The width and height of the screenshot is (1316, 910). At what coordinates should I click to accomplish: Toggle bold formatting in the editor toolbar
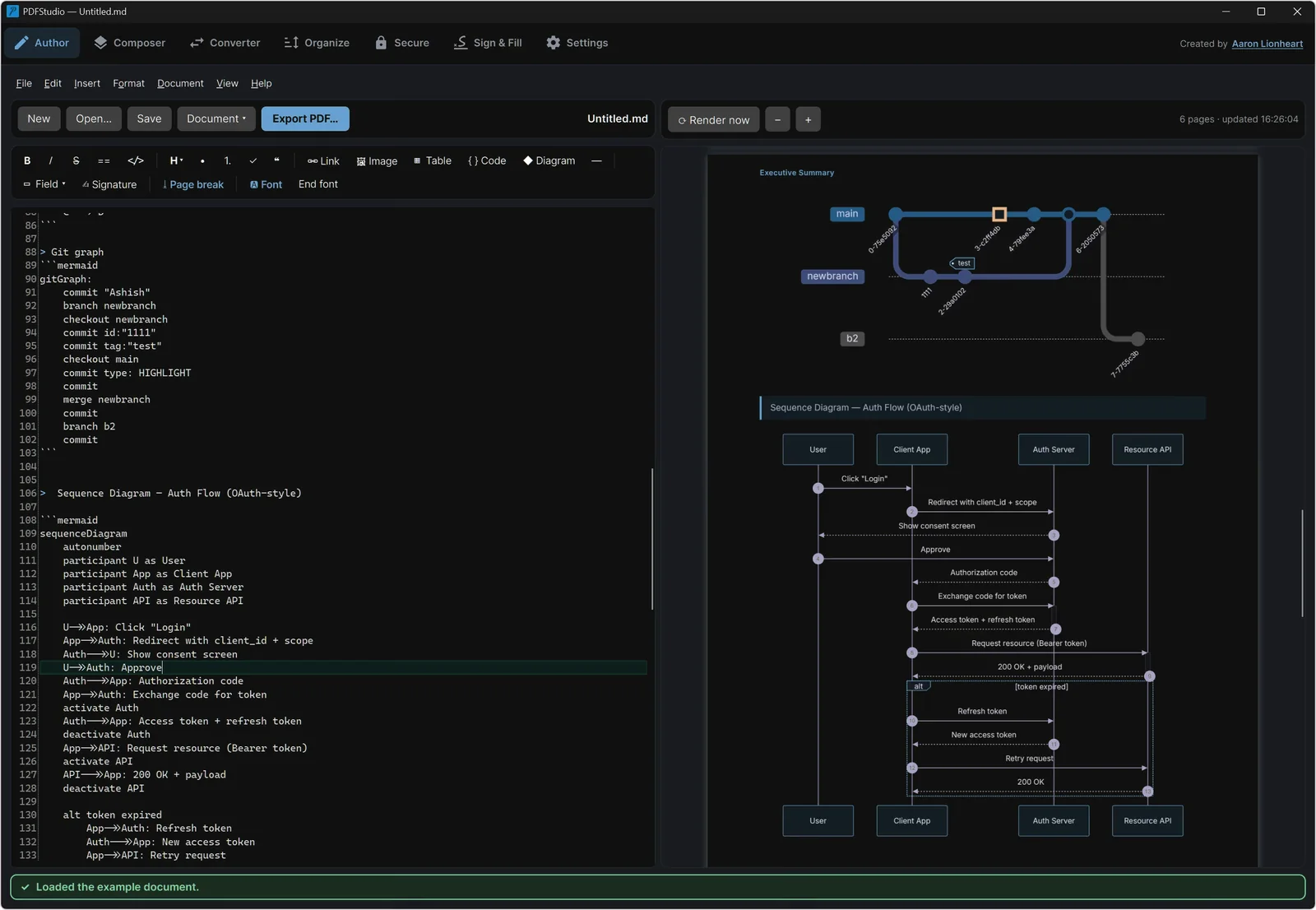point(27,161)
